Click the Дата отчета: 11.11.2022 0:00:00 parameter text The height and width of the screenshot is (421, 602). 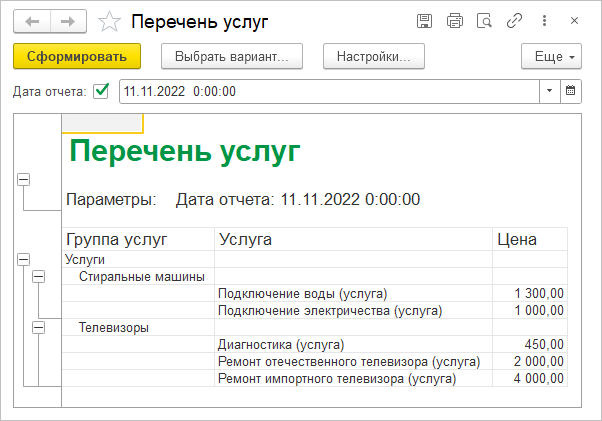tap(298, 200)
